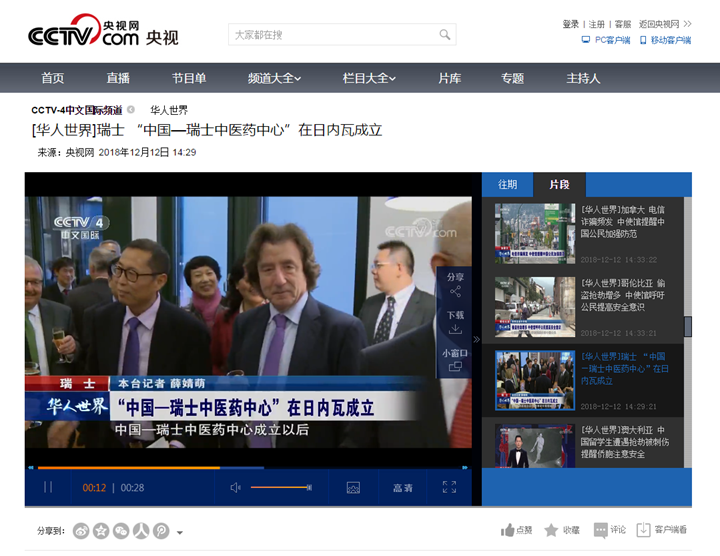Open 主持人 in the navigation bar

(583, 78)
